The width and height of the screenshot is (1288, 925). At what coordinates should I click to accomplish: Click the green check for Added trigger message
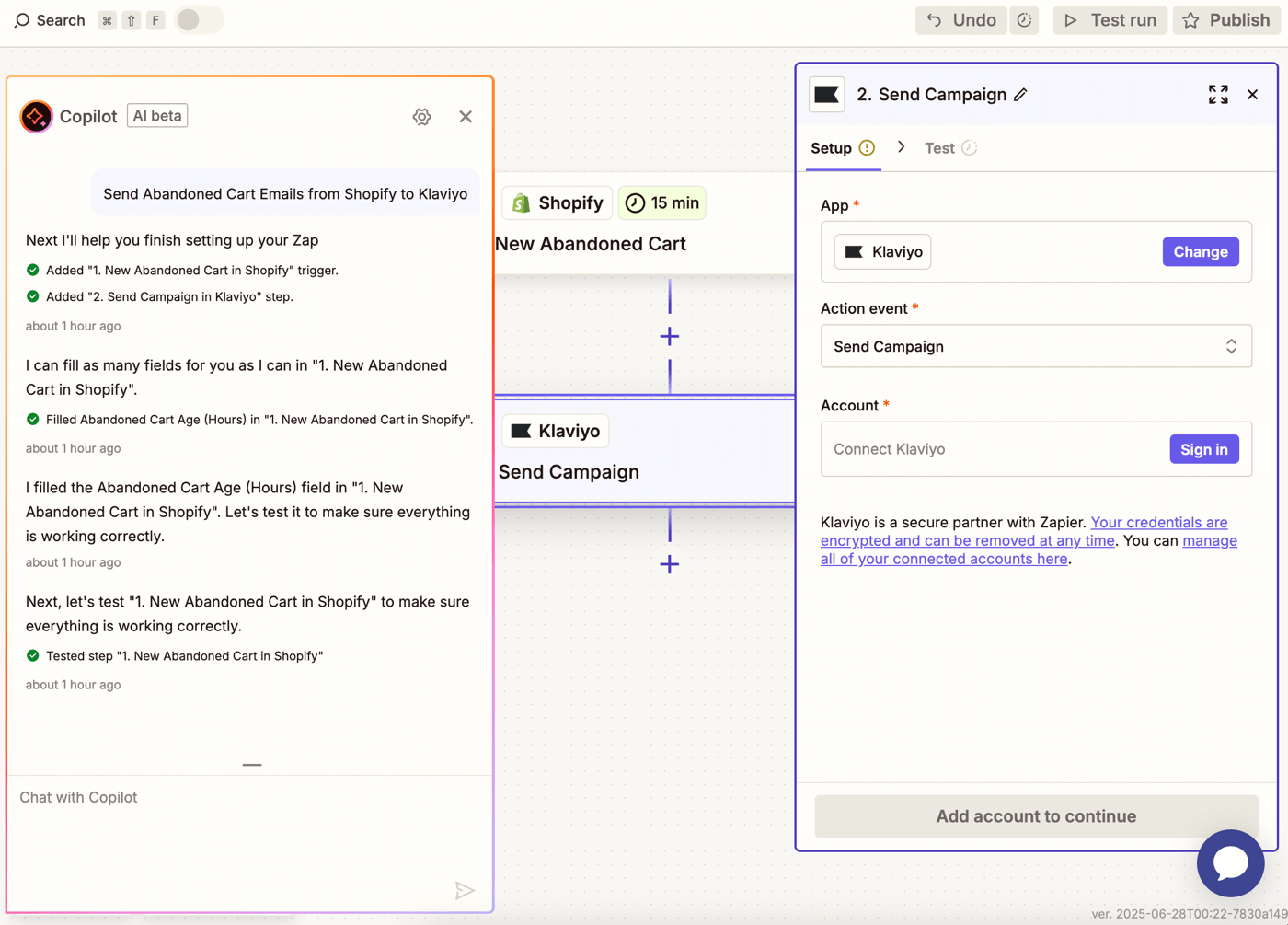click(x=33, y=271)
